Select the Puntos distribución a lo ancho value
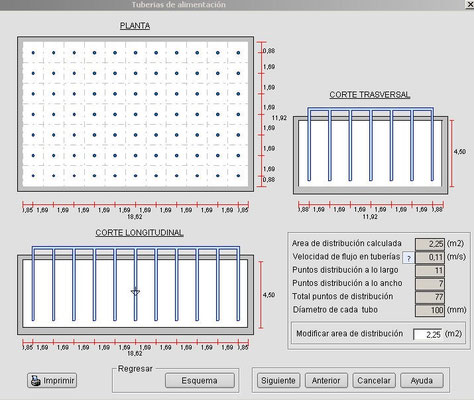This screenshot has width=474, height=400. click(x=430, y=284)
